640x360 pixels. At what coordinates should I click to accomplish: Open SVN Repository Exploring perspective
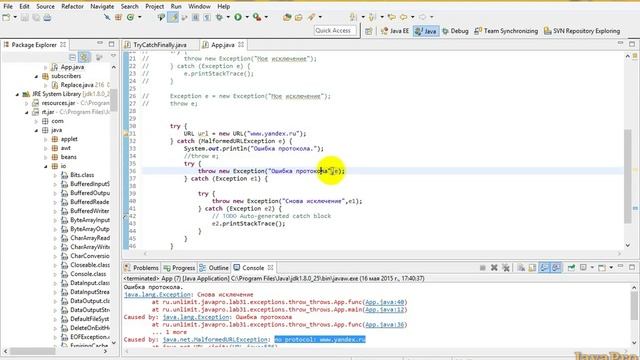click(x=582, y=31)
